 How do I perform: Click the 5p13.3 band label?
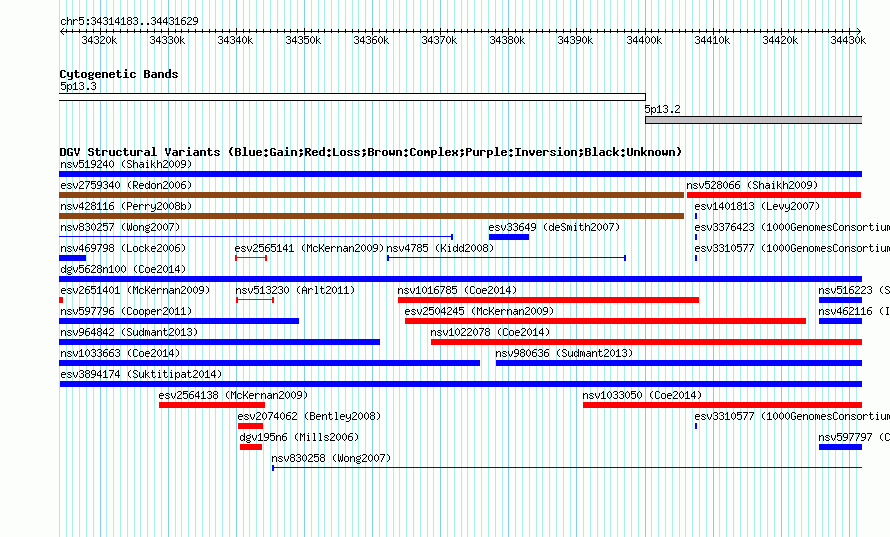pos(78,86)
